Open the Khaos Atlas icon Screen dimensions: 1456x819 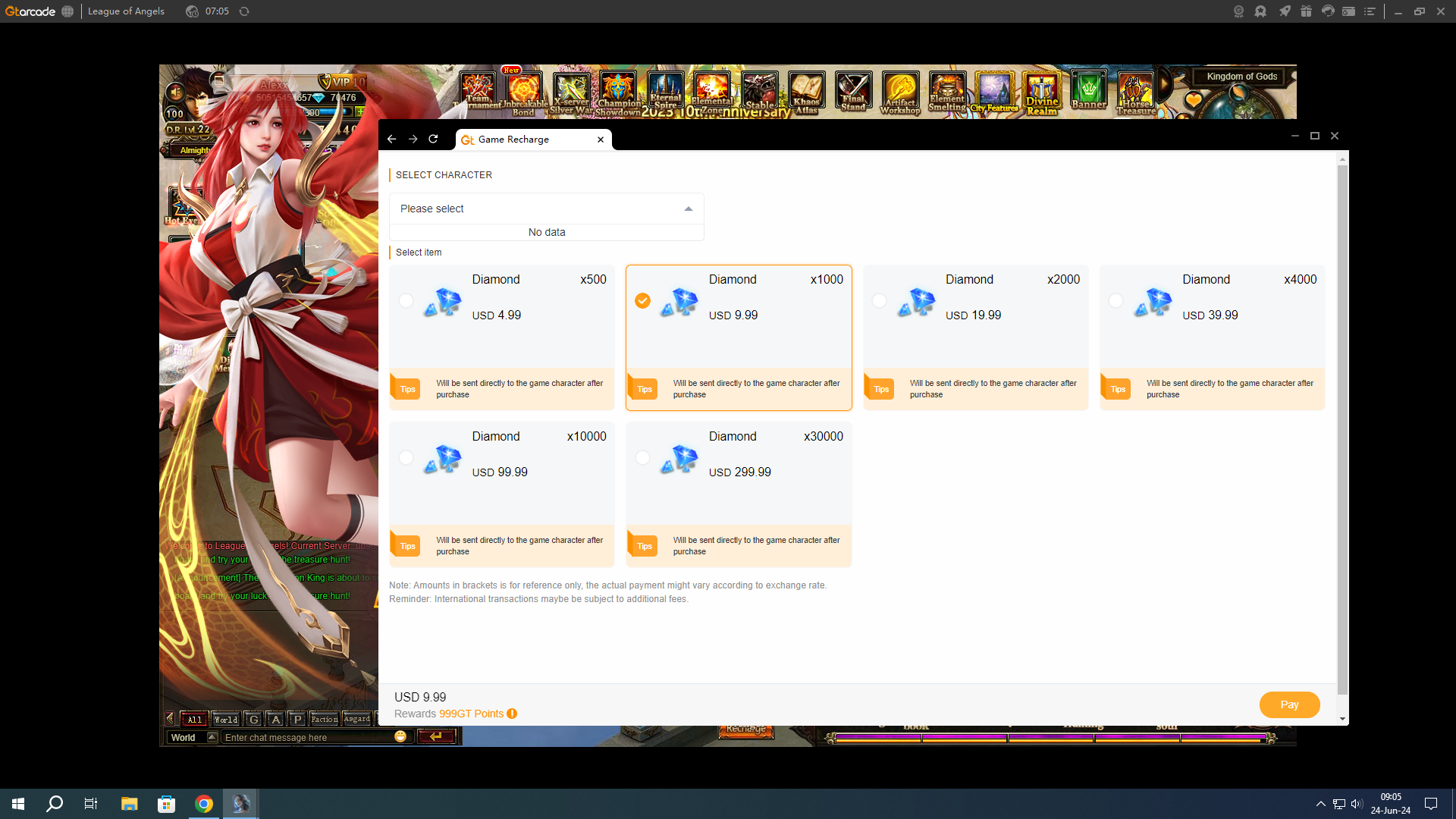pos(806,93)
